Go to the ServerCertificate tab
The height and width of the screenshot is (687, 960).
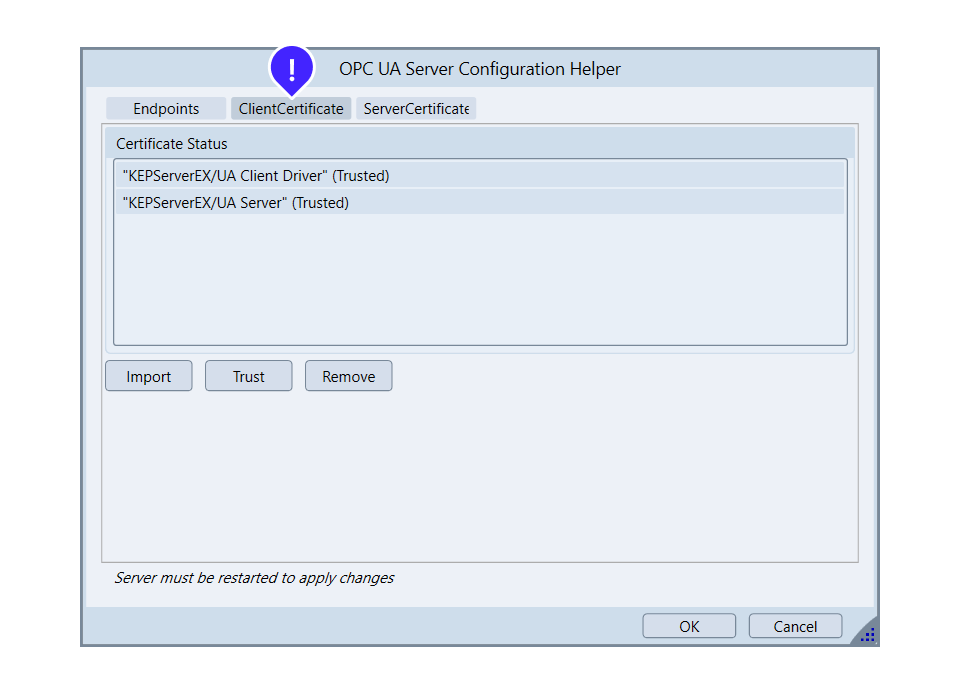(x=416, y=109)
